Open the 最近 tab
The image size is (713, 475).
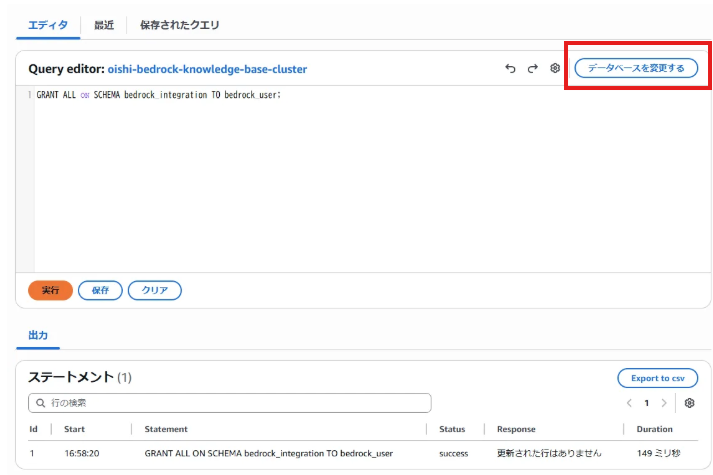pos(104,25)
